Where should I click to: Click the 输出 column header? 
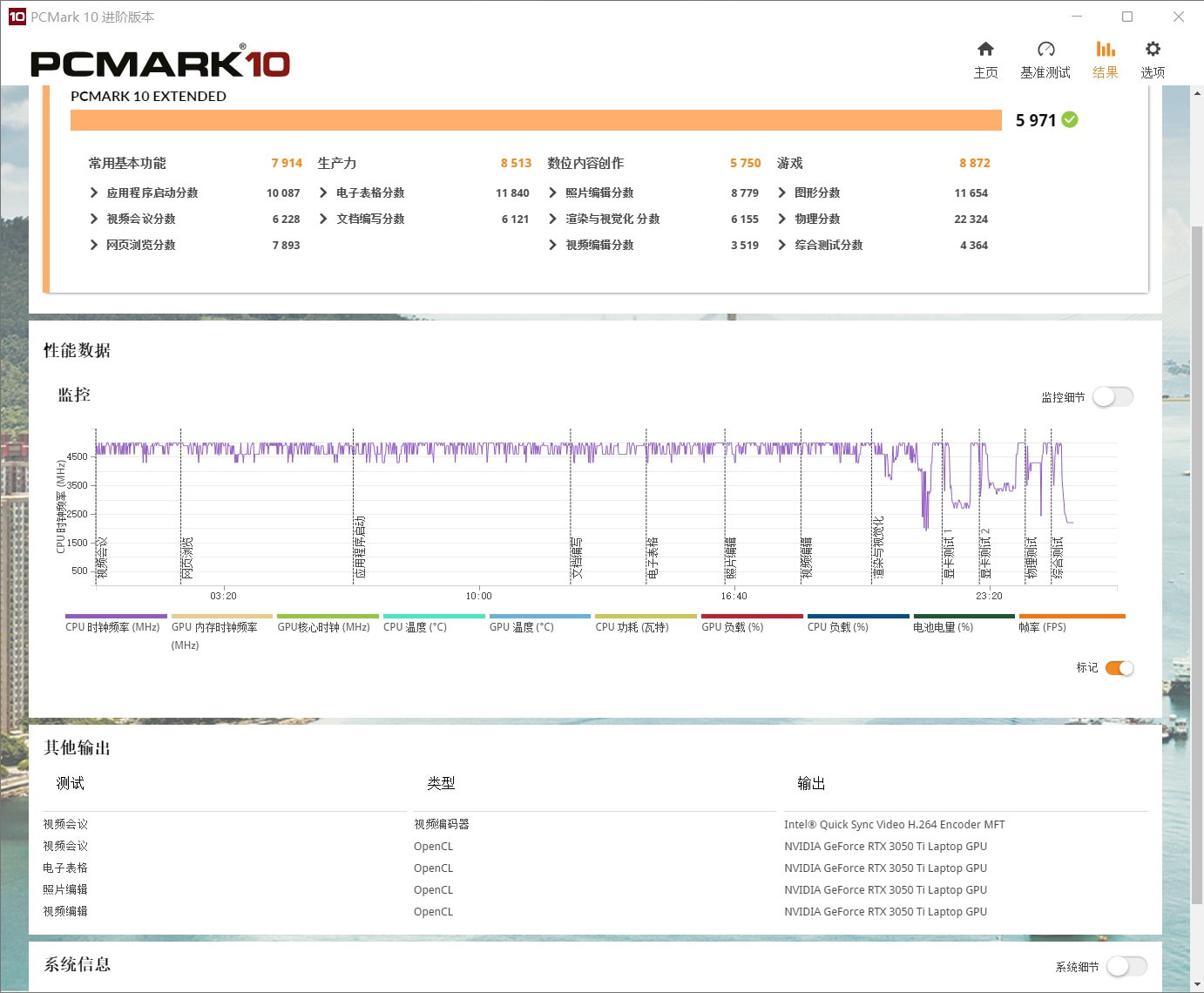click(811, 783)
